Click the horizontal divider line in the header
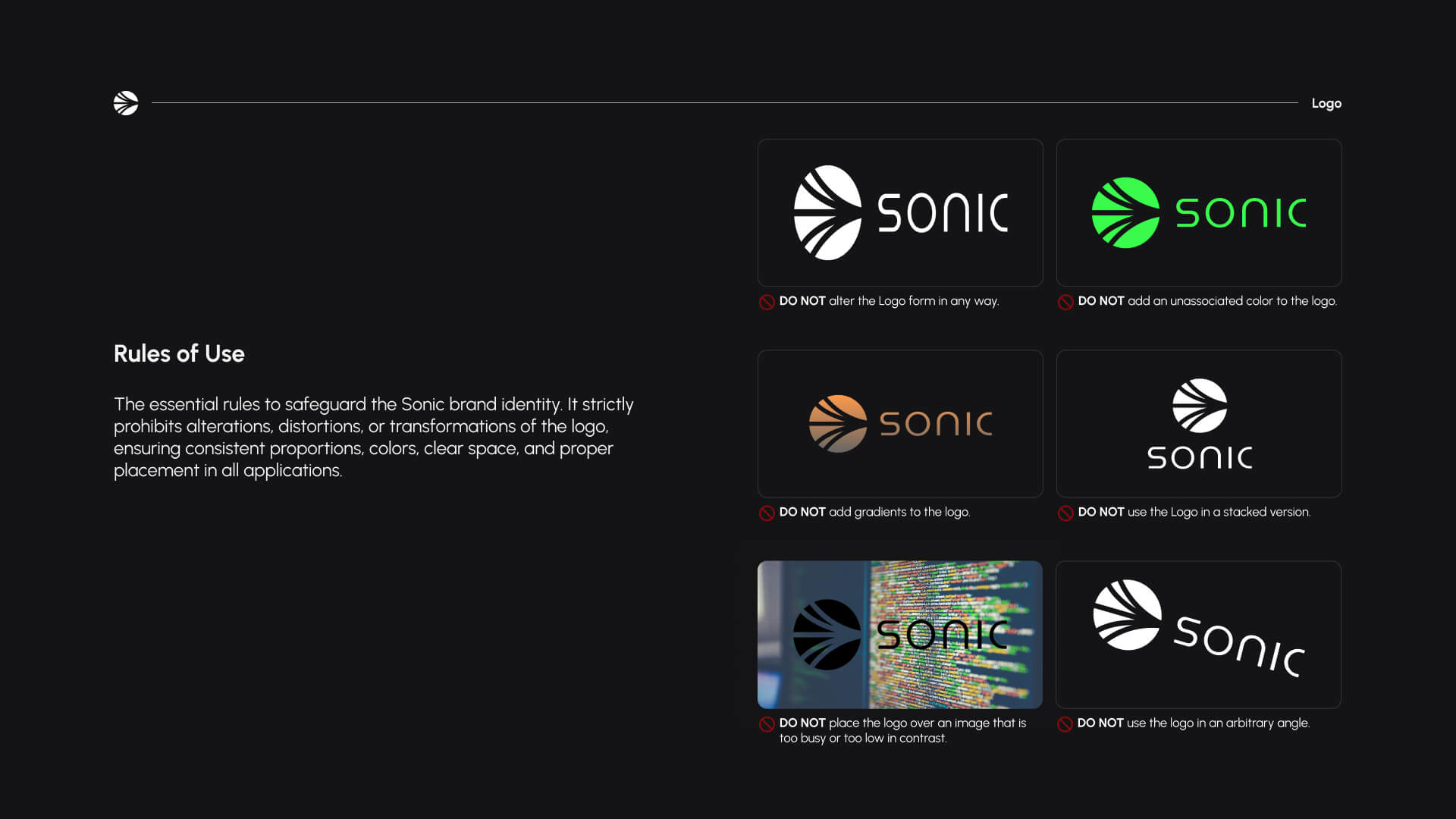The image size is (1456, 819). 720,100
